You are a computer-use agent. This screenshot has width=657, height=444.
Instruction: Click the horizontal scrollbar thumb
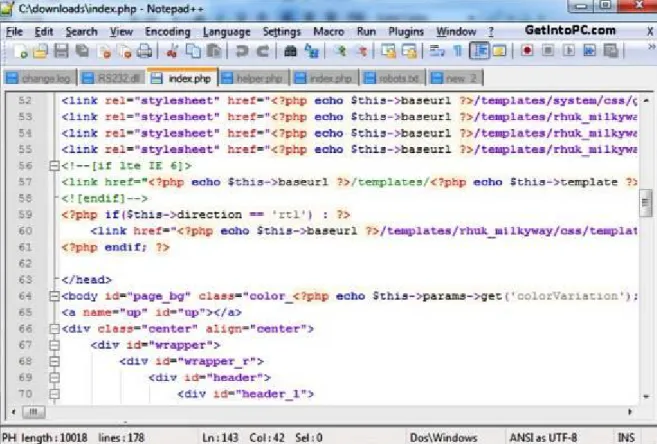click(34, 412)
